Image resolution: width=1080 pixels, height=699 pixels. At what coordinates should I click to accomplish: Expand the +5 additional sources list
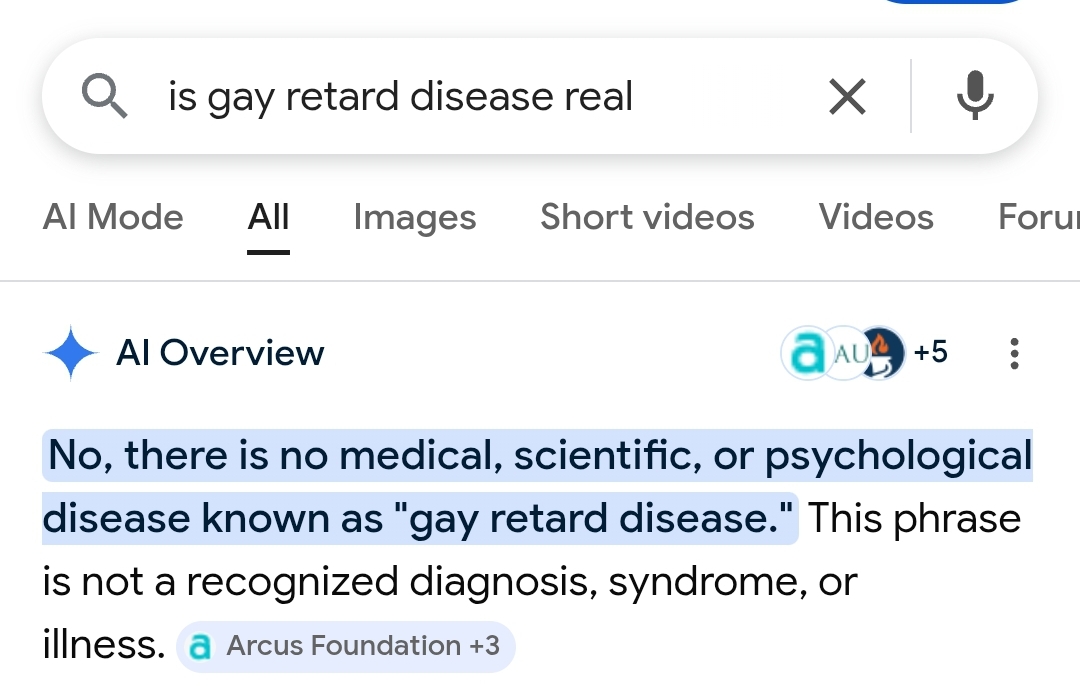(929, 352)
